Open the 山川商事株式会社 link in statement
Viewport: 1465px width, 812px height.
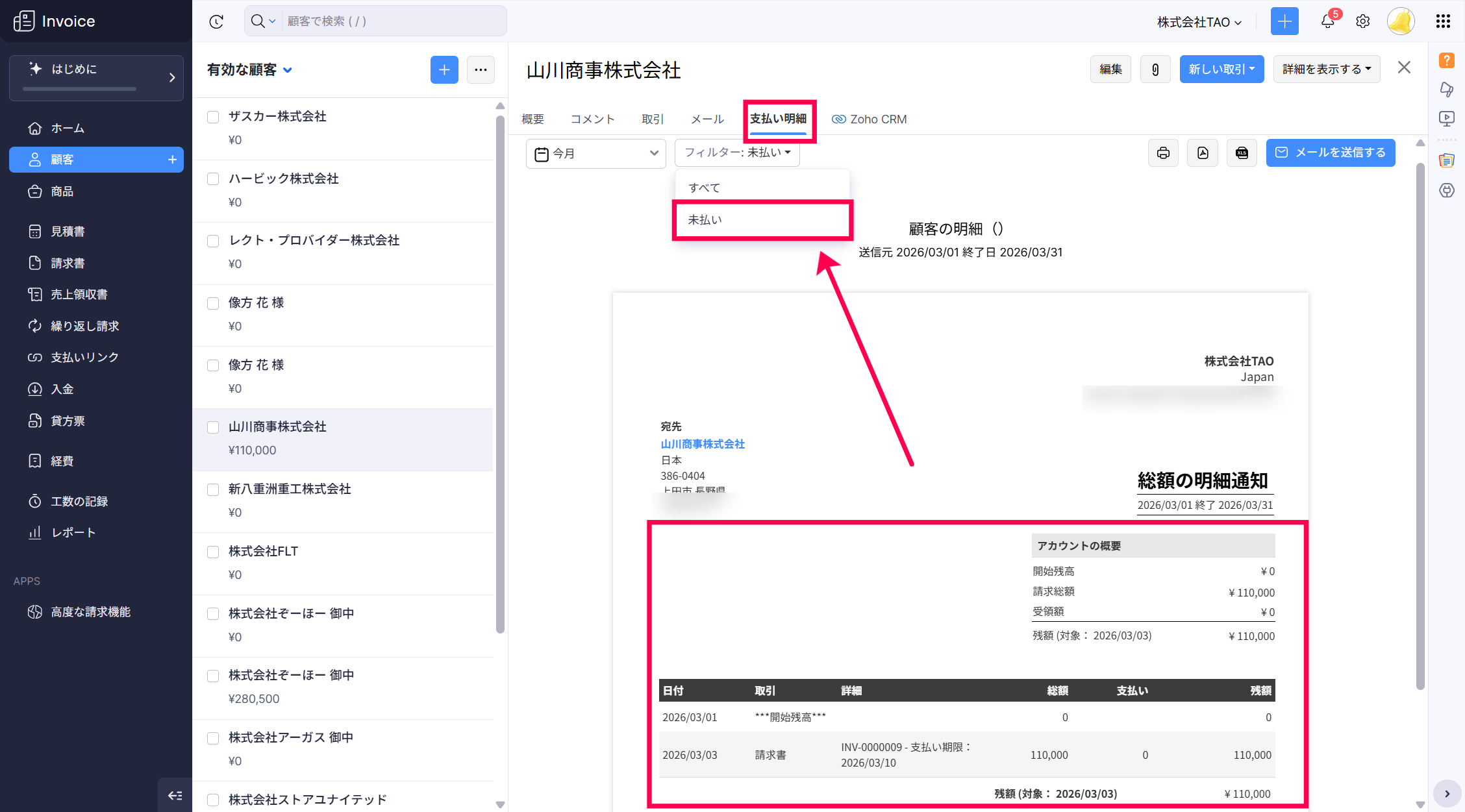coord(703,444)
